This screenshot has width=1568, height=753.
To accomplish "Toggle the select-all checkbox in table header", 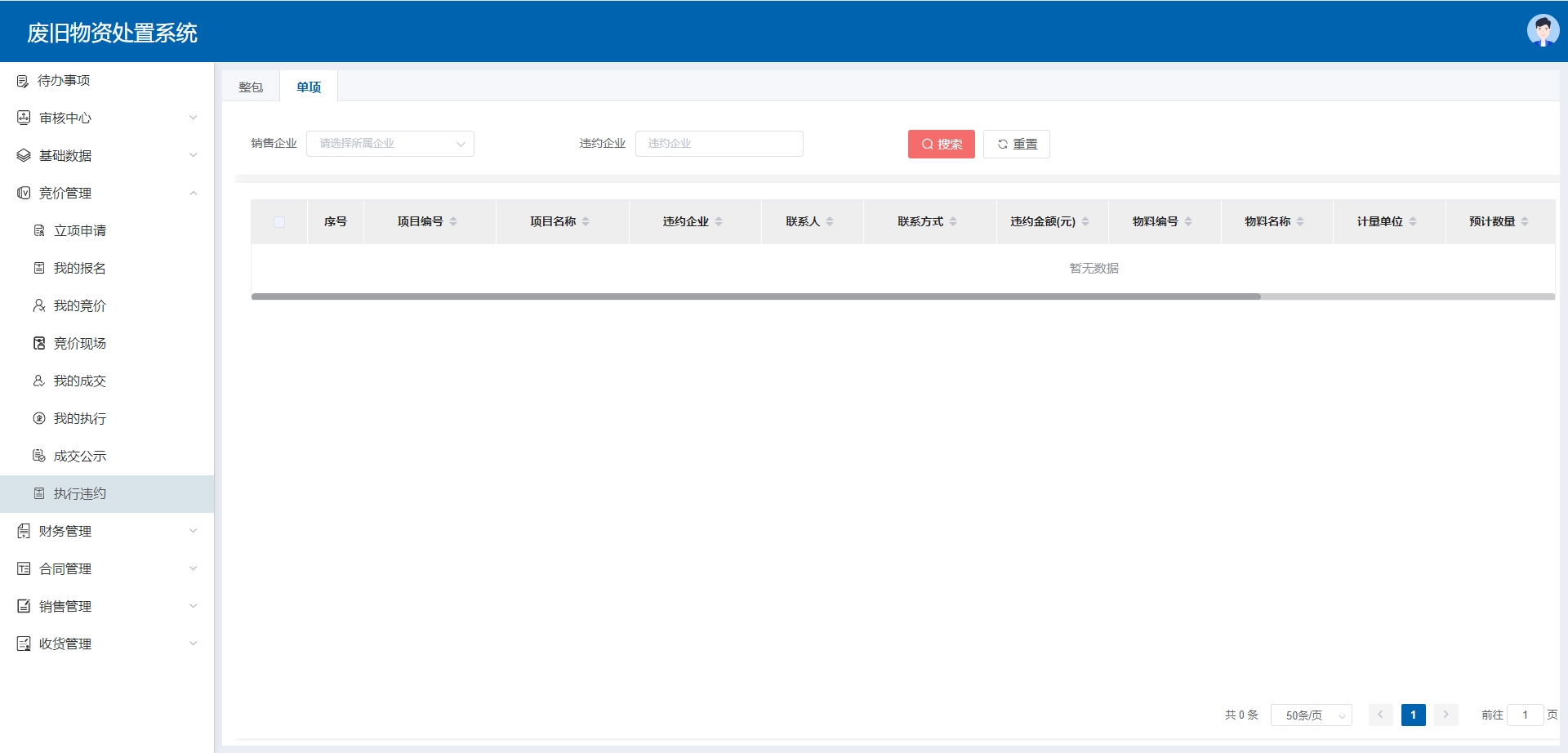I will [x=279, y=221].
